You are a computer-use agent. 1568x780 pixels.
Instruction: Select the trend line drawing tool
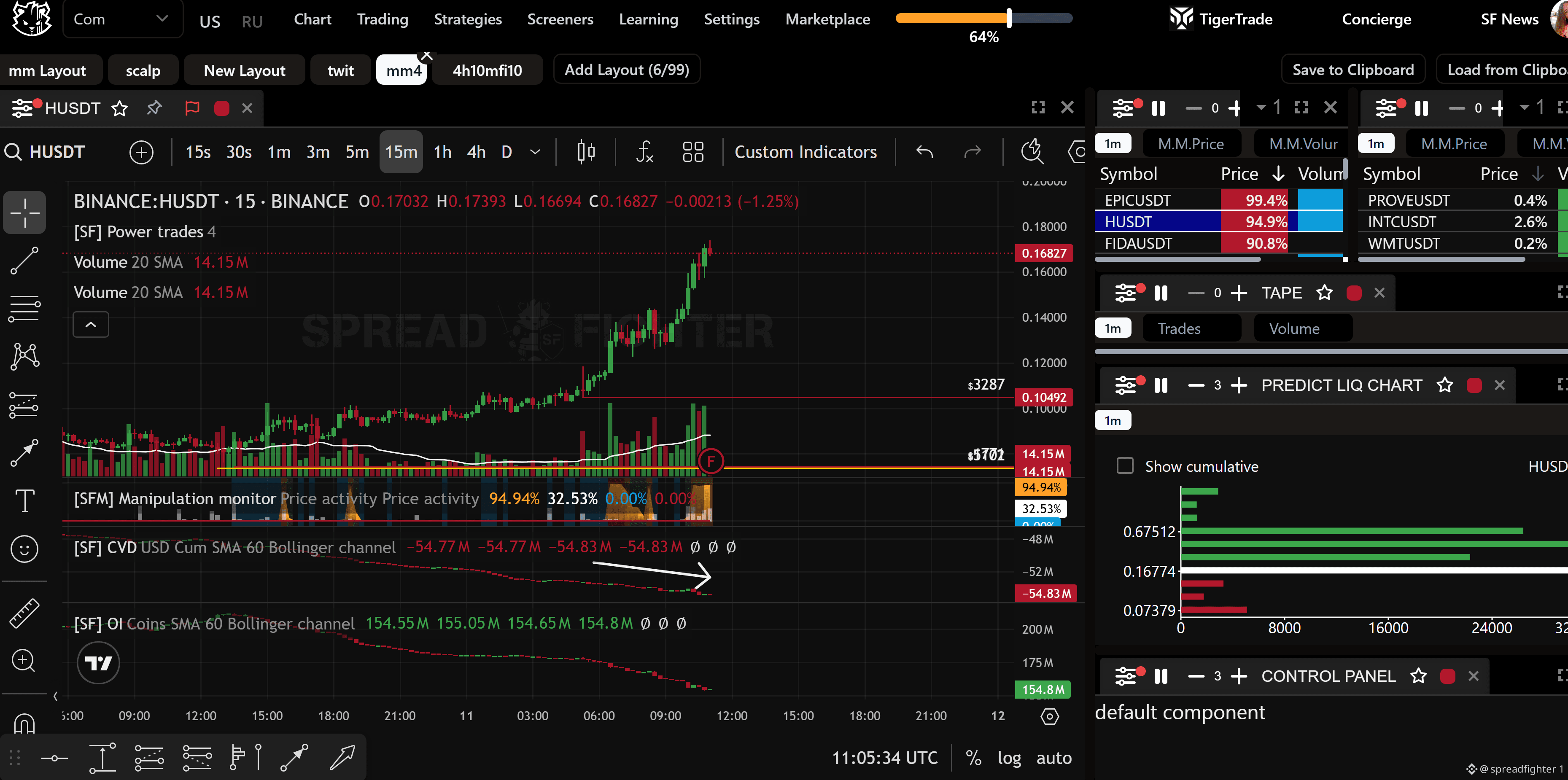click(24, 261)
